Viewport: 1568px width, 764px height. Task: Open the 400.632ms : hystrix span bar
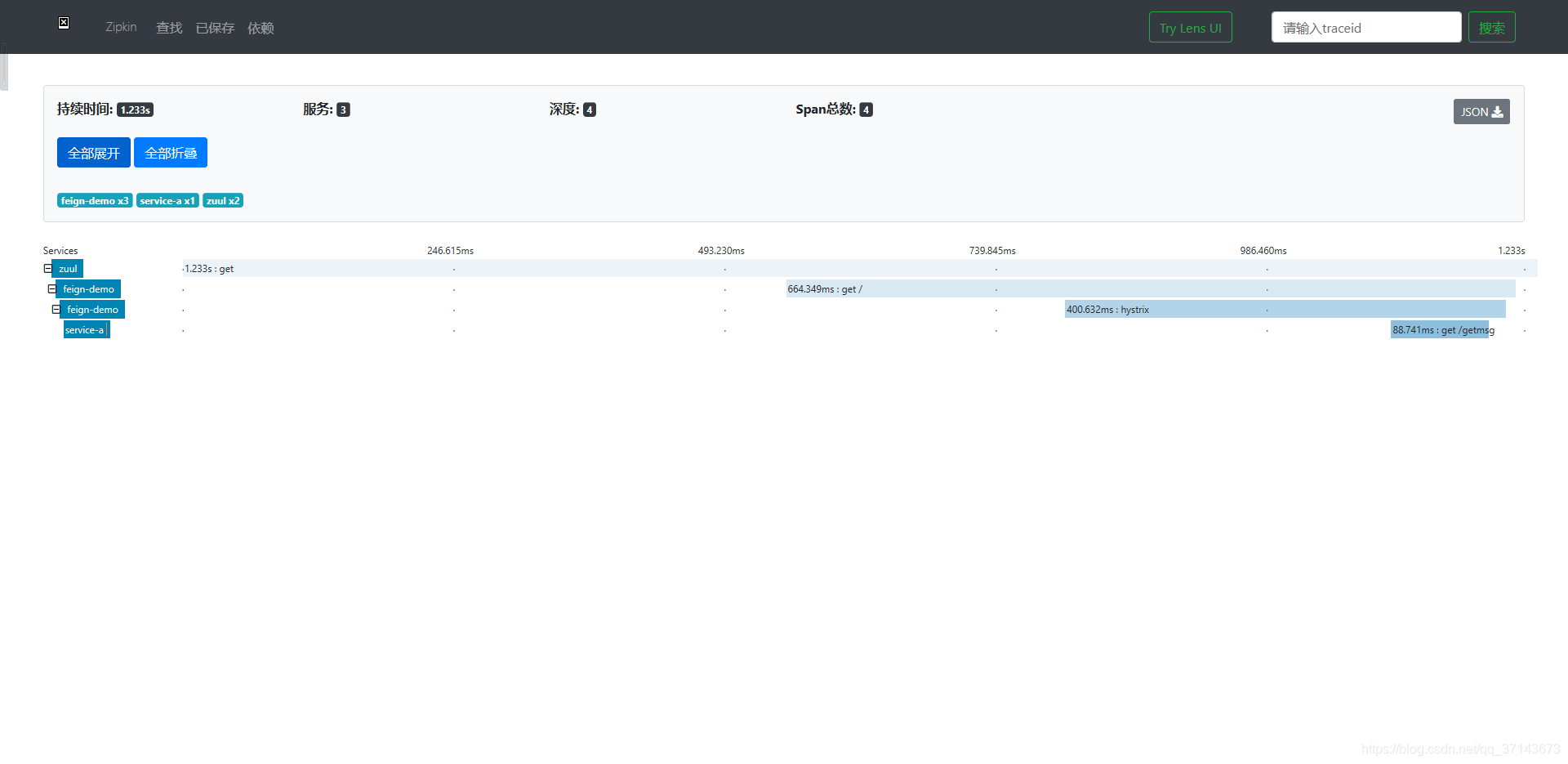point(1285,309)
